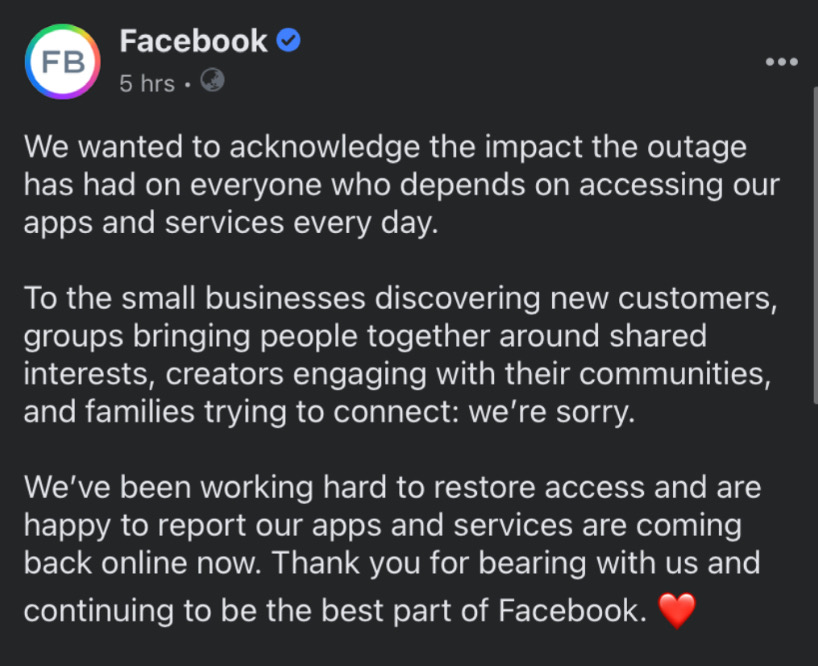The height and width of the screenshot is (666, 818).
Task: Click the 'happy to report our apps' line
Action: click(x=383, y=526)
